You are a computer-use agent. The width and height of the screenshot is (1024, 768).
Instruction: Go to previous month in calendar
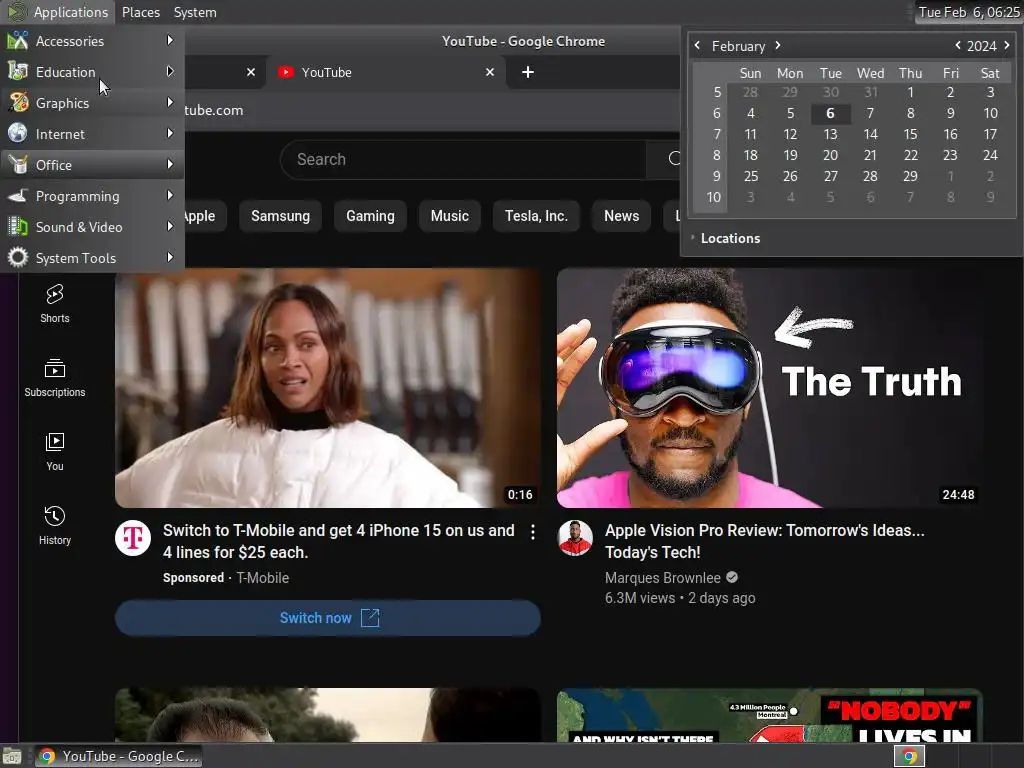pyautogui.click(x=697, y=46)
